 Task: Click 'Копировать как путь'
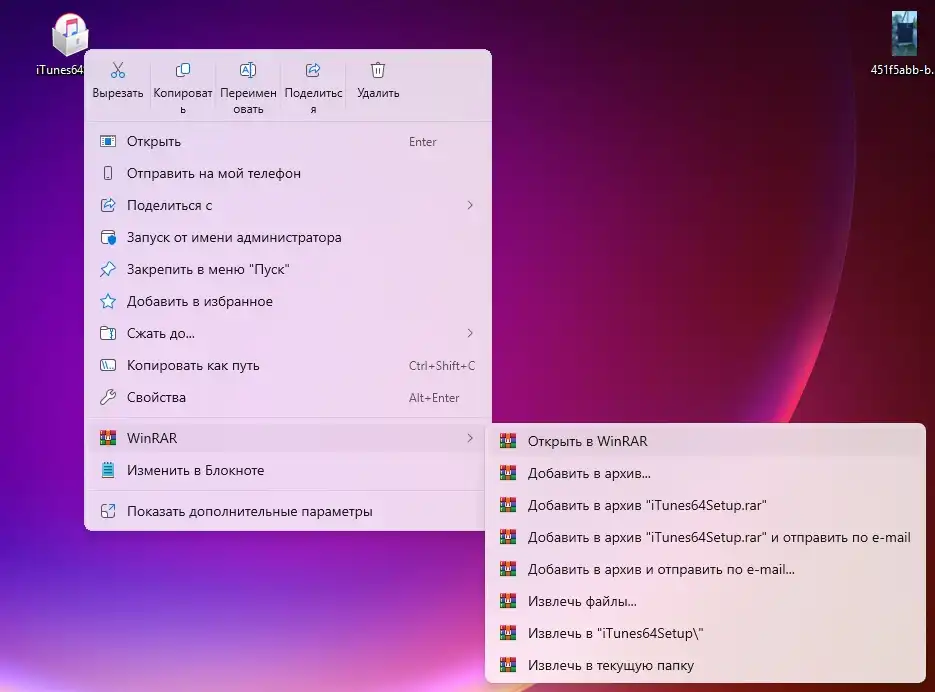(194, 365)
